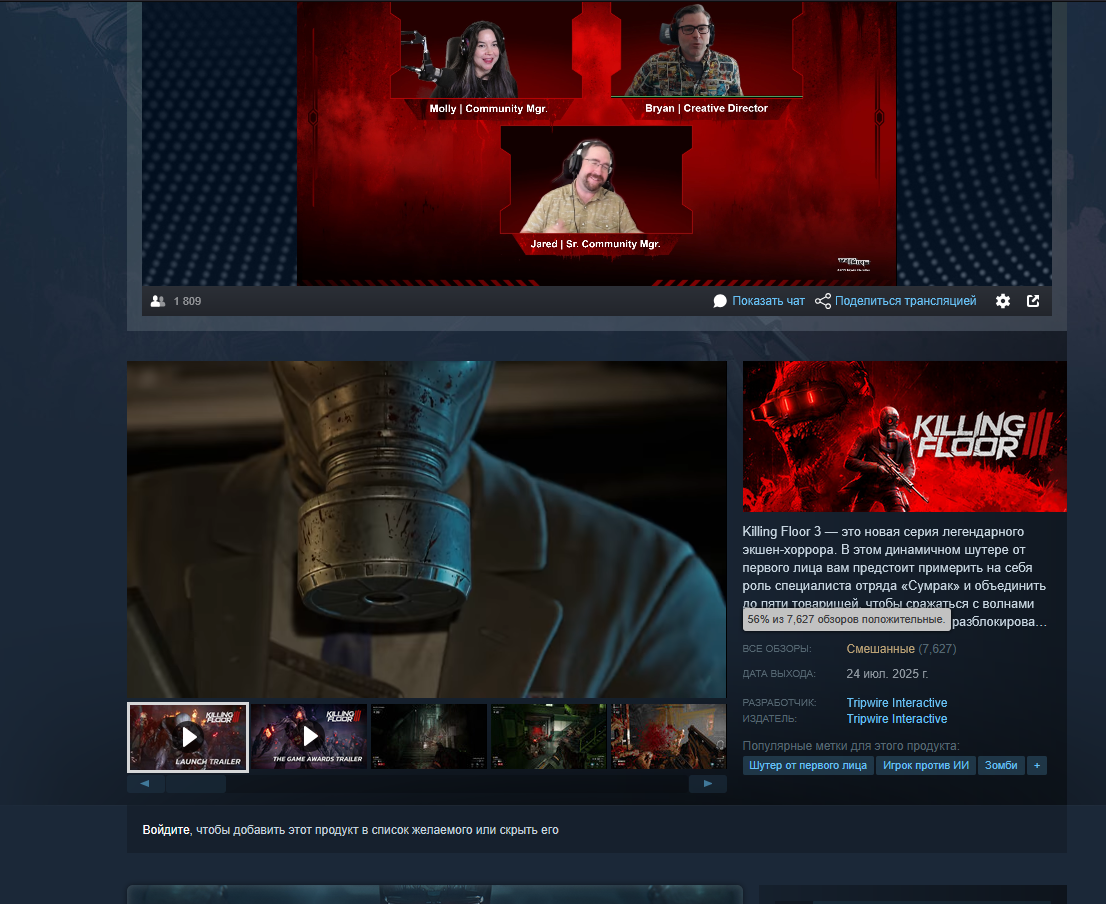Open Смешанные reviews summary link
The width and height of the screenshot is (1106, 904).
(x=880, y=649)
